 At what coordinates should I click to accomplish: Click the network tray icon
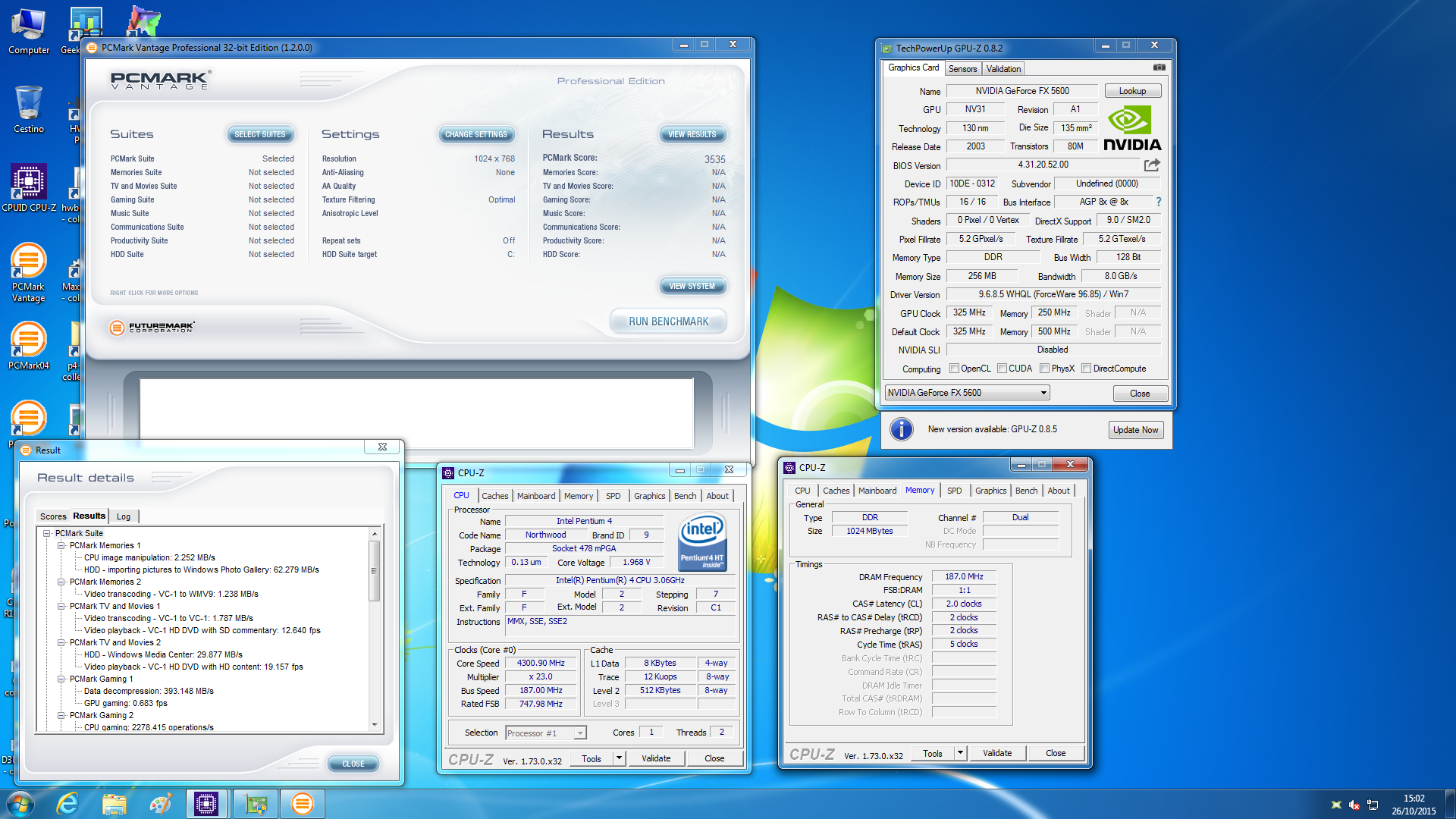pos(1373,805)
